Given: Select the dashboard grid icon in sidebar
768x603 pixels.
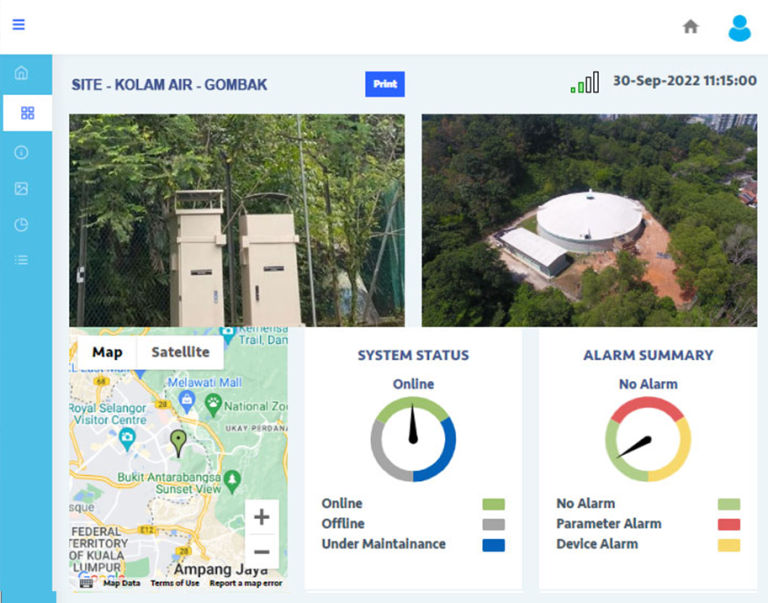Looking at the screenshot, I should (27, 113).
